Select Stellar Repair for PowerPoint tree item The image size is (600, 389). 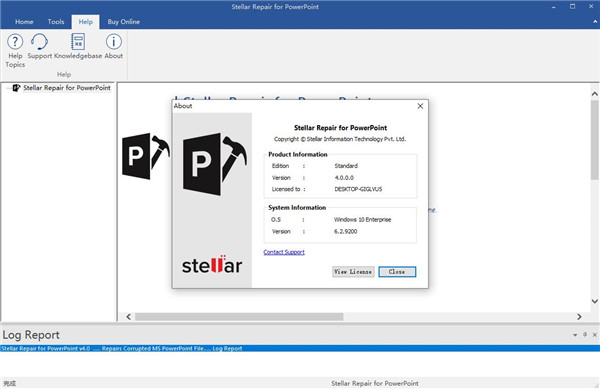point(67,88)
